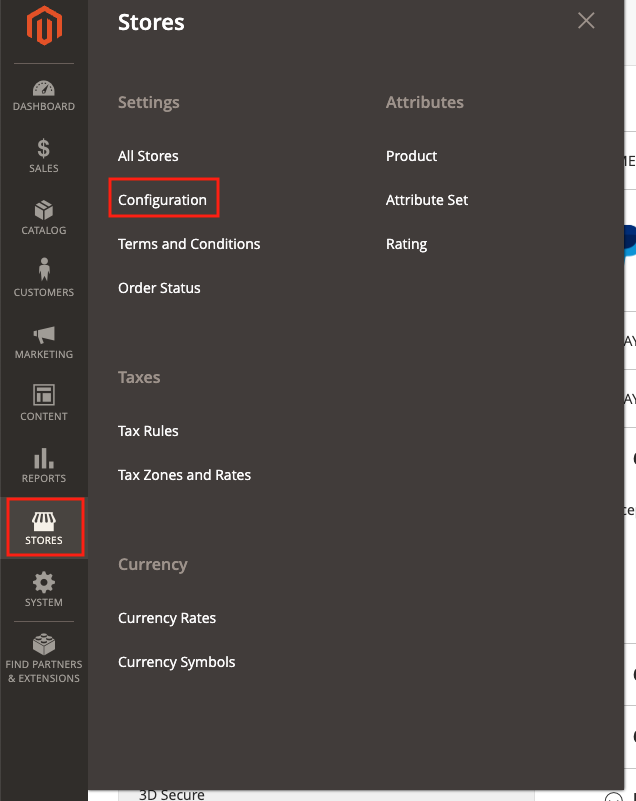636x801 pixels.
Task: Open Tax Rules
Action: (148, 431)
